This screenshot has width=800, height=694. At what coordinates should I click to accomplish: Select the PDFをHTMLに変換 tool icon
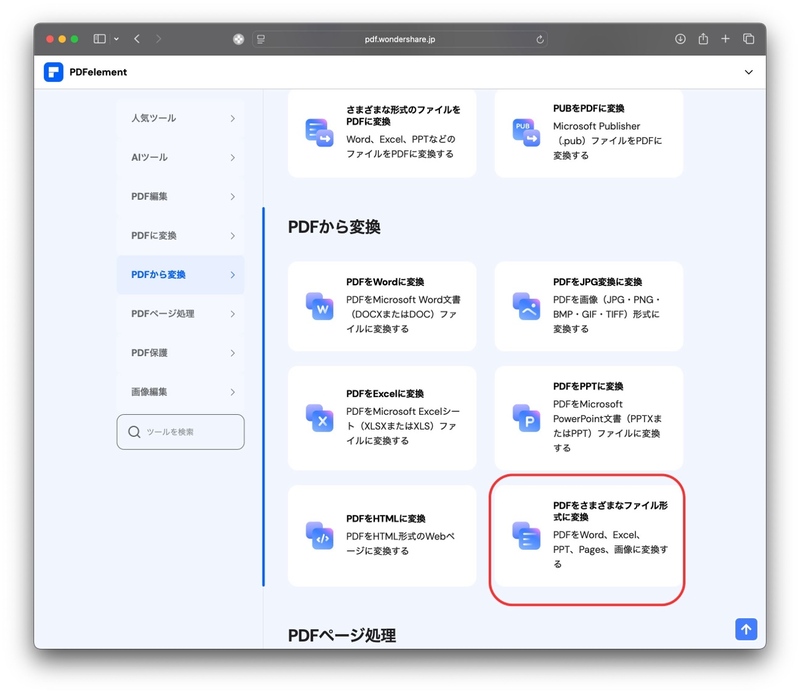318,534
